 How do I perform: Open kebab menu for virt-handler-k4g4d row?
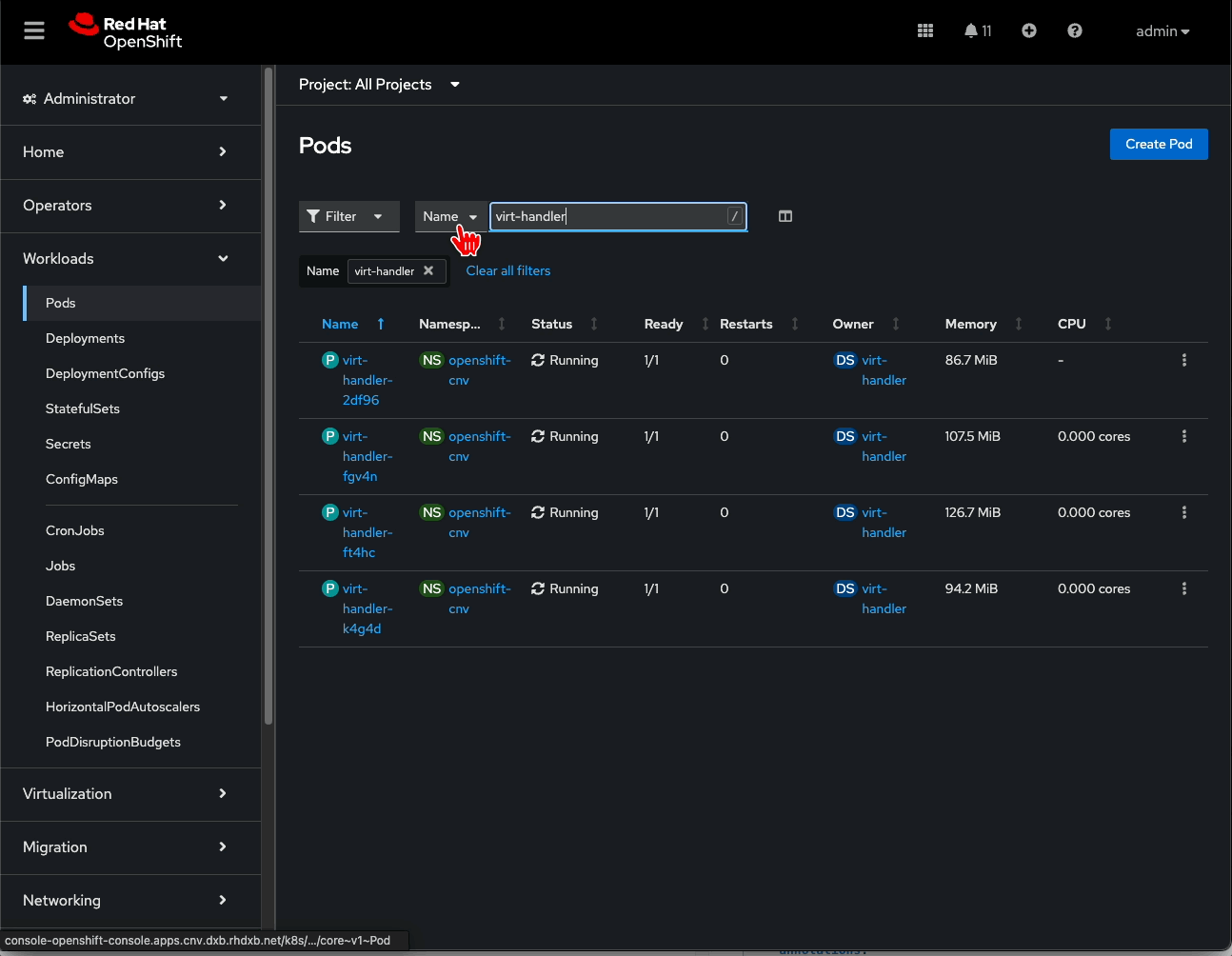(1183, 588)
